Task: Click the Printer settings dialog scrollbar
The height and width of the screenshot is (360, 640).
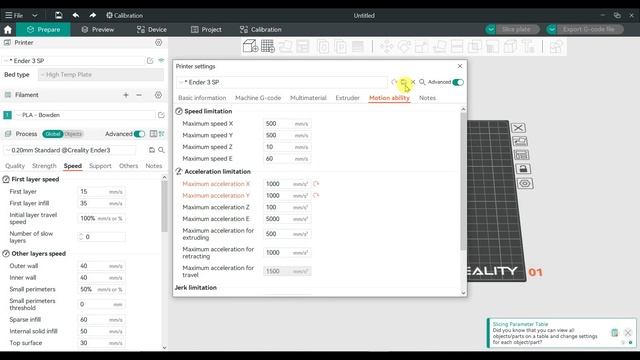Action: [463, 181]
